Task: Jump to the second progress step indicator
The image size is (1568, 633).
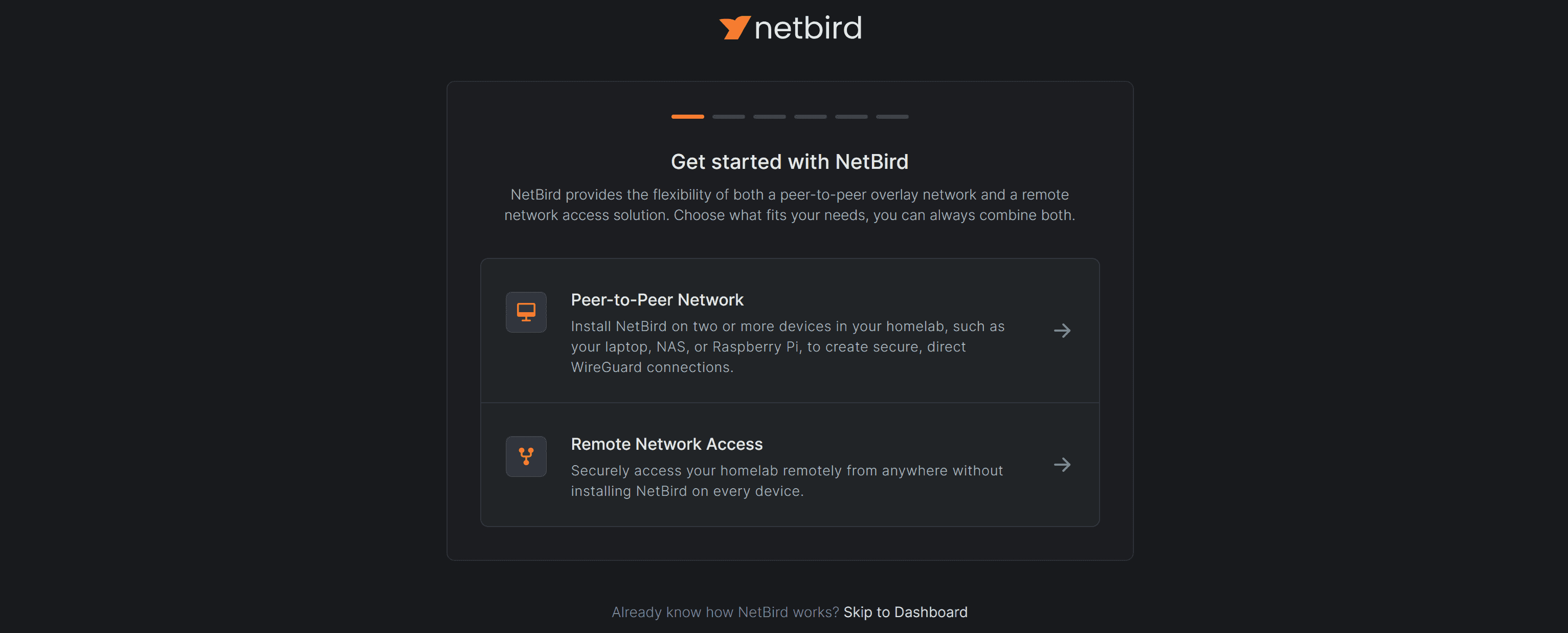Action: 729,116
